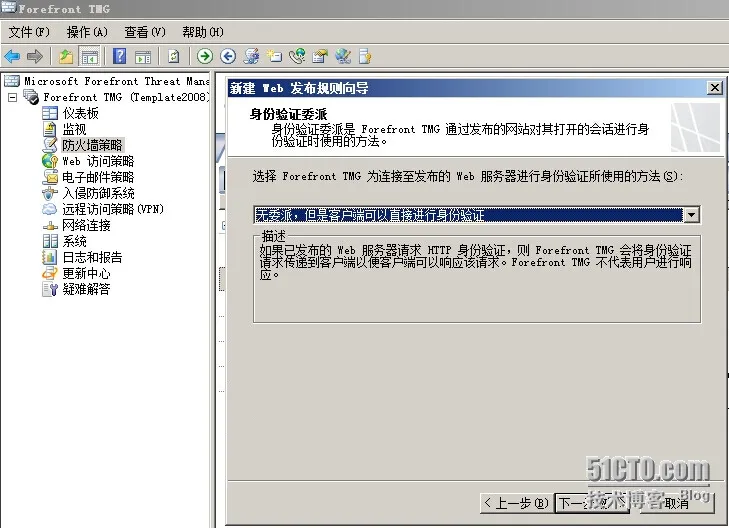Click the server with key toolbar icon

tap(365, 56)
